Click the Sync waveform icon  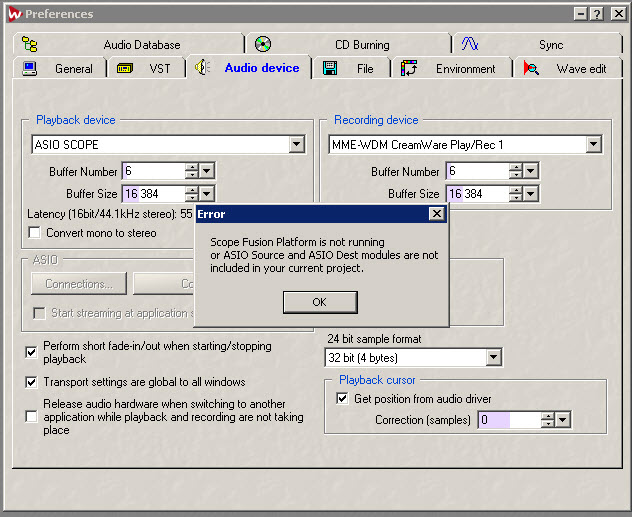point(469,44)
